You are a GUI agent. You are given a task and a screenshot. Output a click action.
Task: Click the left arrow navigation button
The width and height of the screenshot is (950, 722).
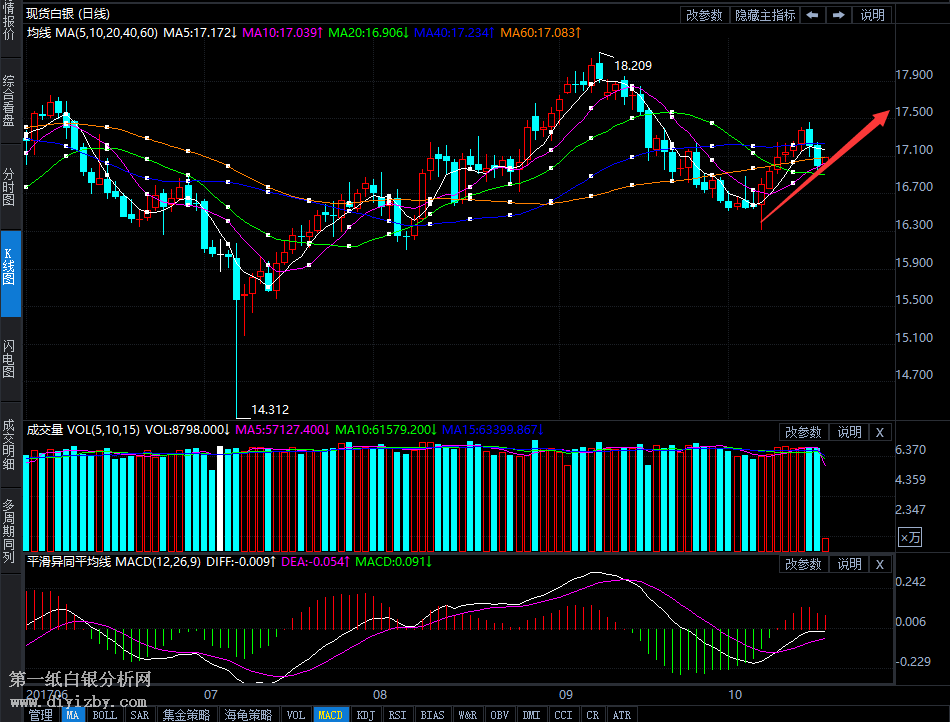coord(813,15)
